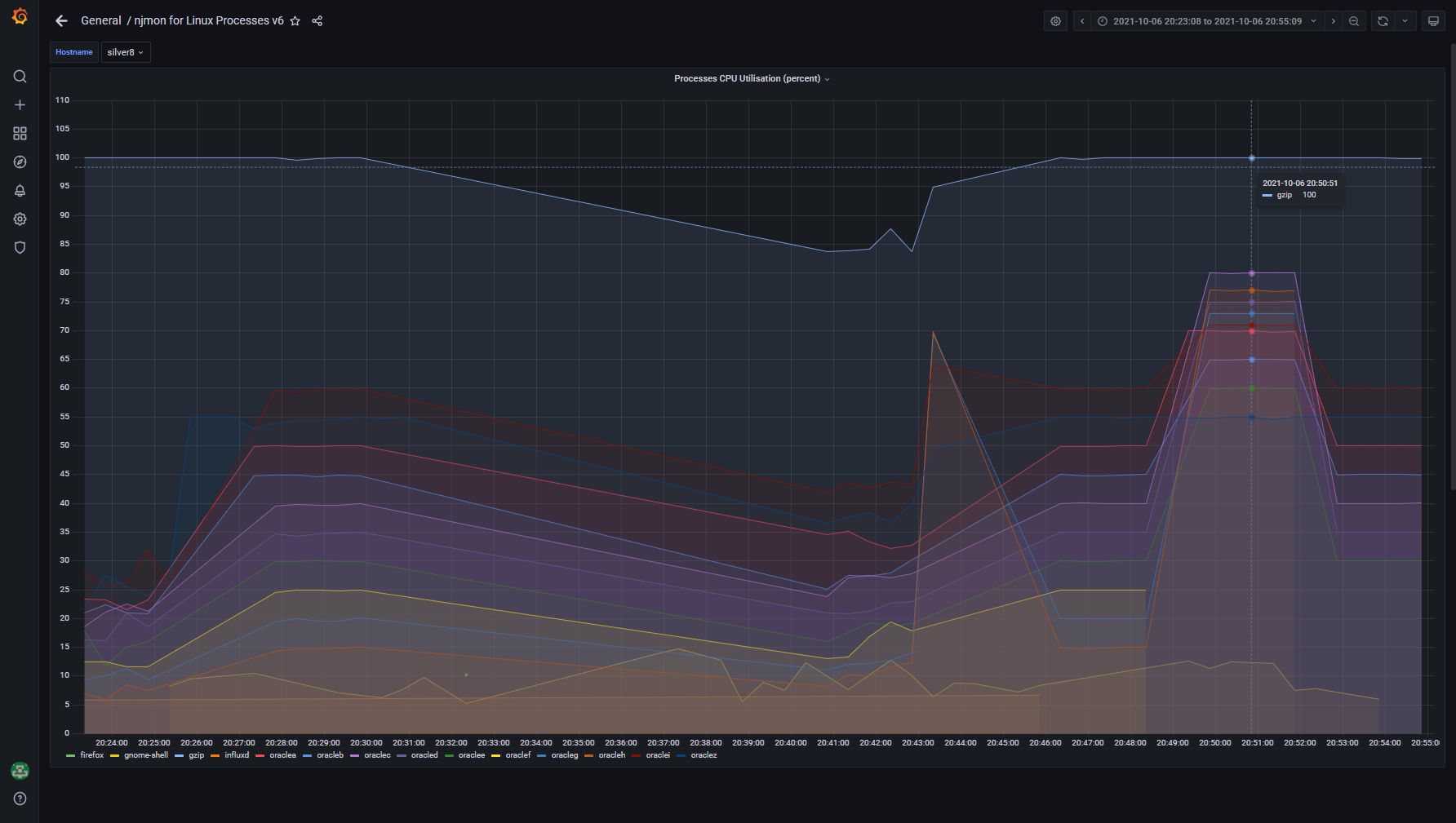Viewport: 1456px width, 823px height.
Task: Open the Help question mark icon
Action: (x=20, y=799)
